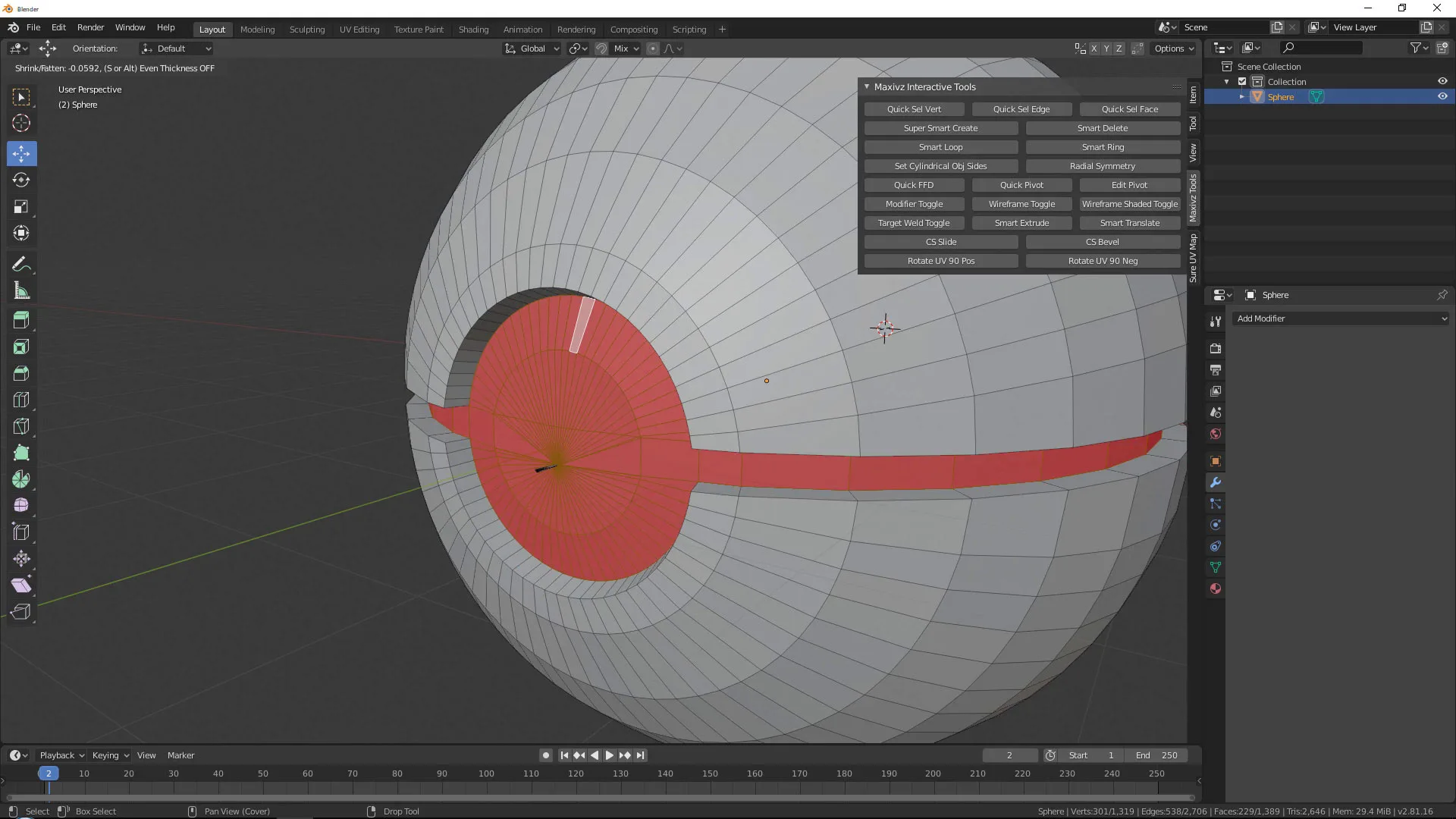Screen dimensions: 1456x819
Task: Uncheck the Collection exclude checkbox
Action: (1242, 81)
